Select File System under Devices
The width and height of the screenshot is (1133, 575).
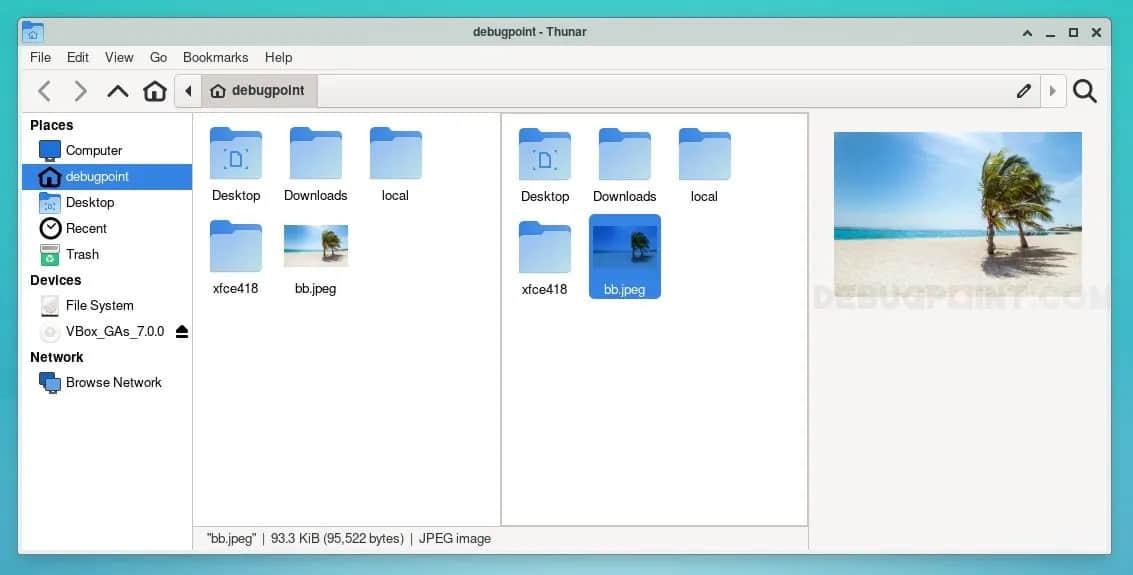(x=99, y=305)
